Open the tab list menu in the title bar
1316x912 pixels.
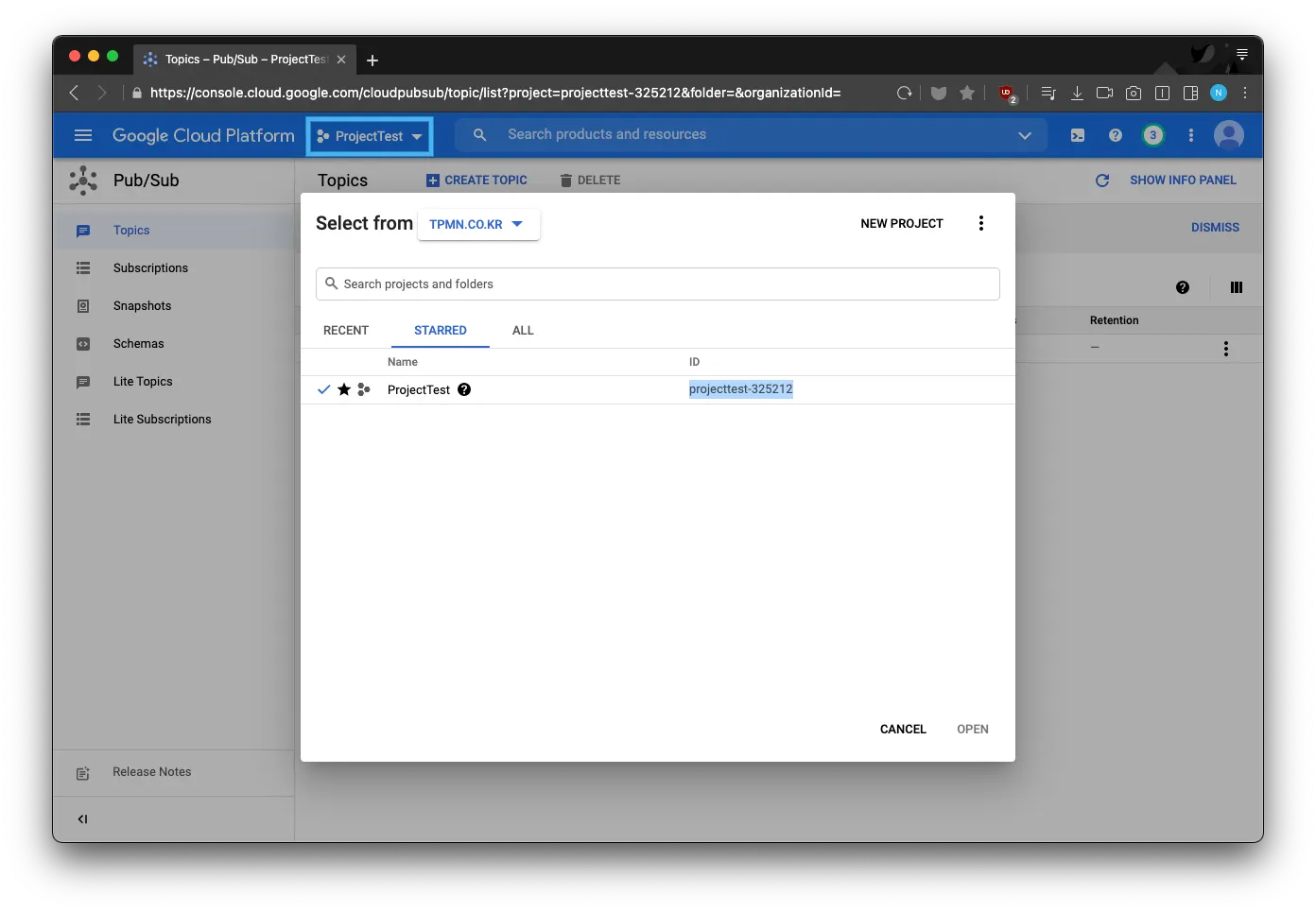(x=1242, y=55)
